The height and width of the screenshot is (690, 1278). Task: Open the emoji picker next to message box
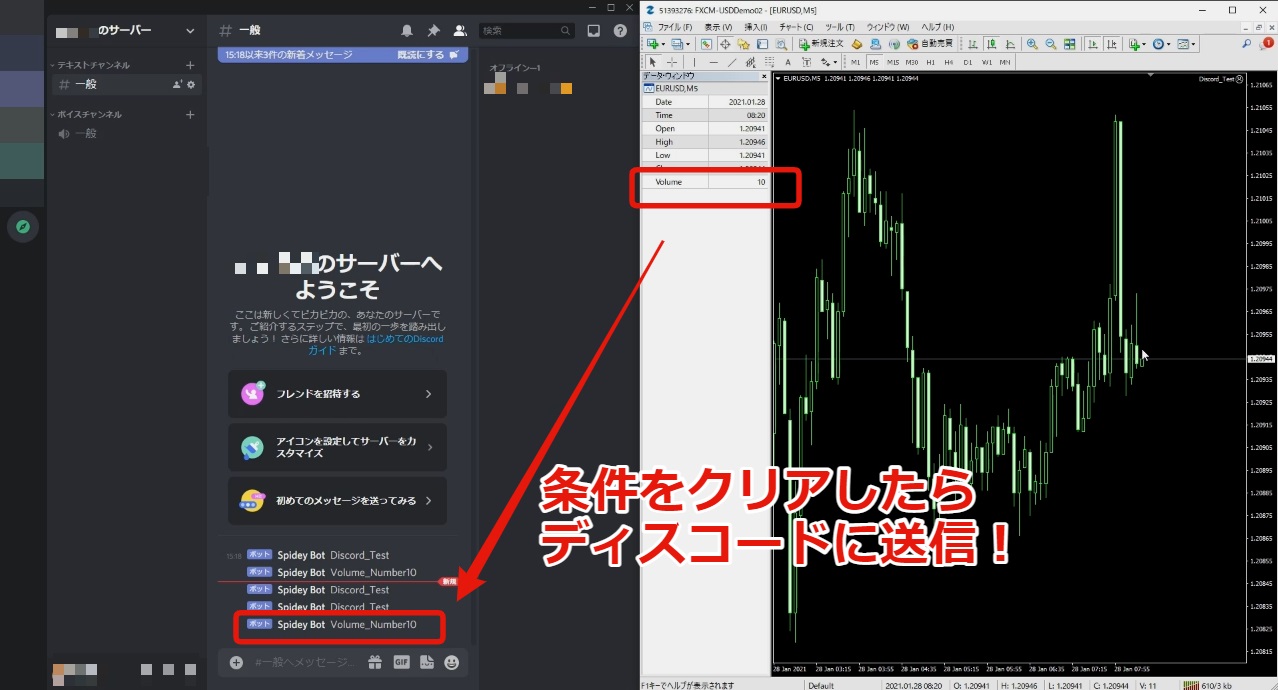pyautogui.click(x=451, y=661)
